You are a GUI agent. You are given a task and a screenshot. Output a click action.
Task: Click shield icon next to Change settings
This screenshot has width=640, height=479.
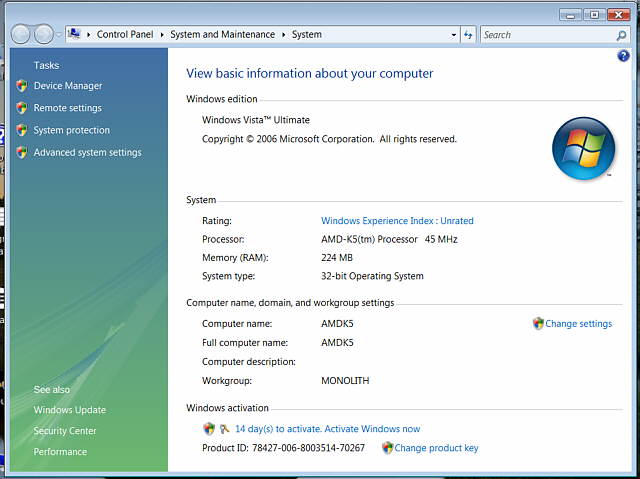pos(538,324)
